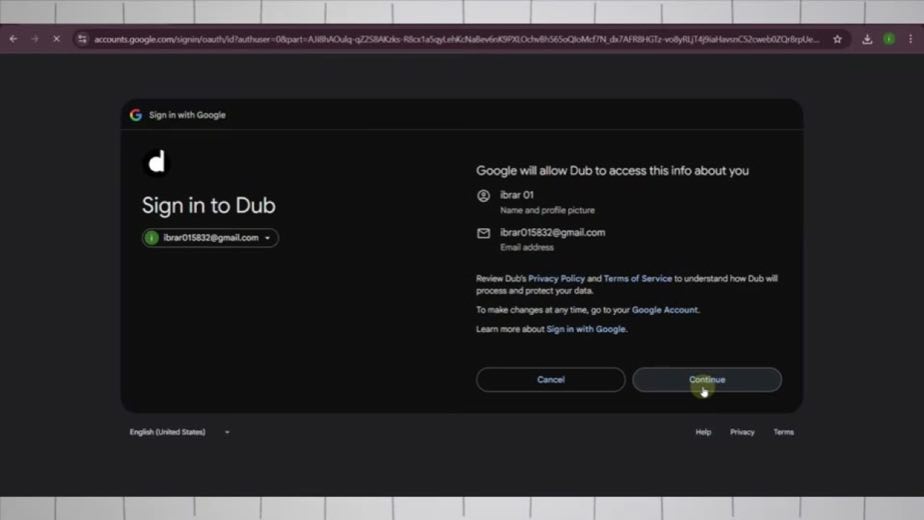Click envelope icon beside email address
The image size is (924, 520).
(x=483, y=233)
